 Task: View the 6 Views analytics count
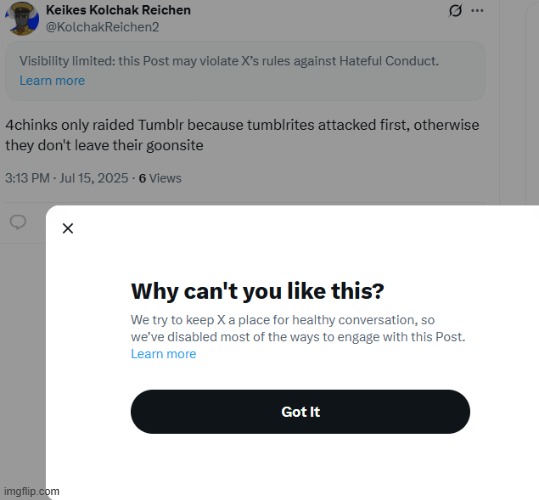(x=160, y=178)
